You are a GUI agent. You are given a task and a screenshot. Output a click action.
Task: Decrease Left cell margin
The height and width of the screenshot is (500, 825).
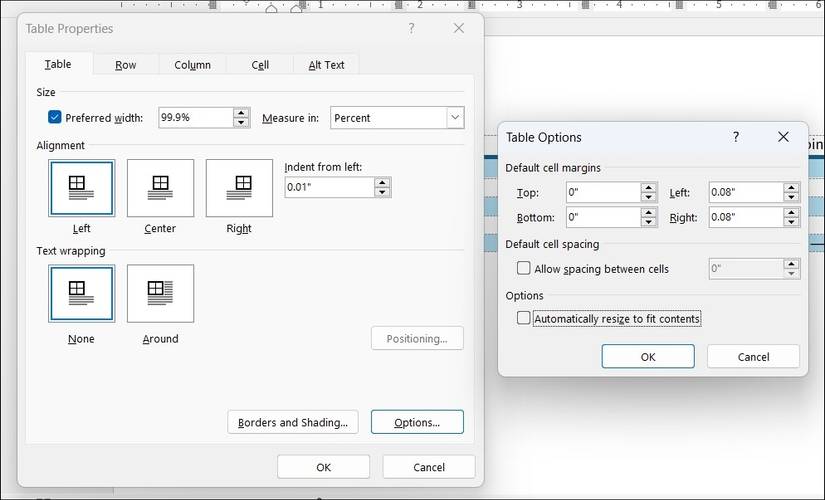[791, 197]
